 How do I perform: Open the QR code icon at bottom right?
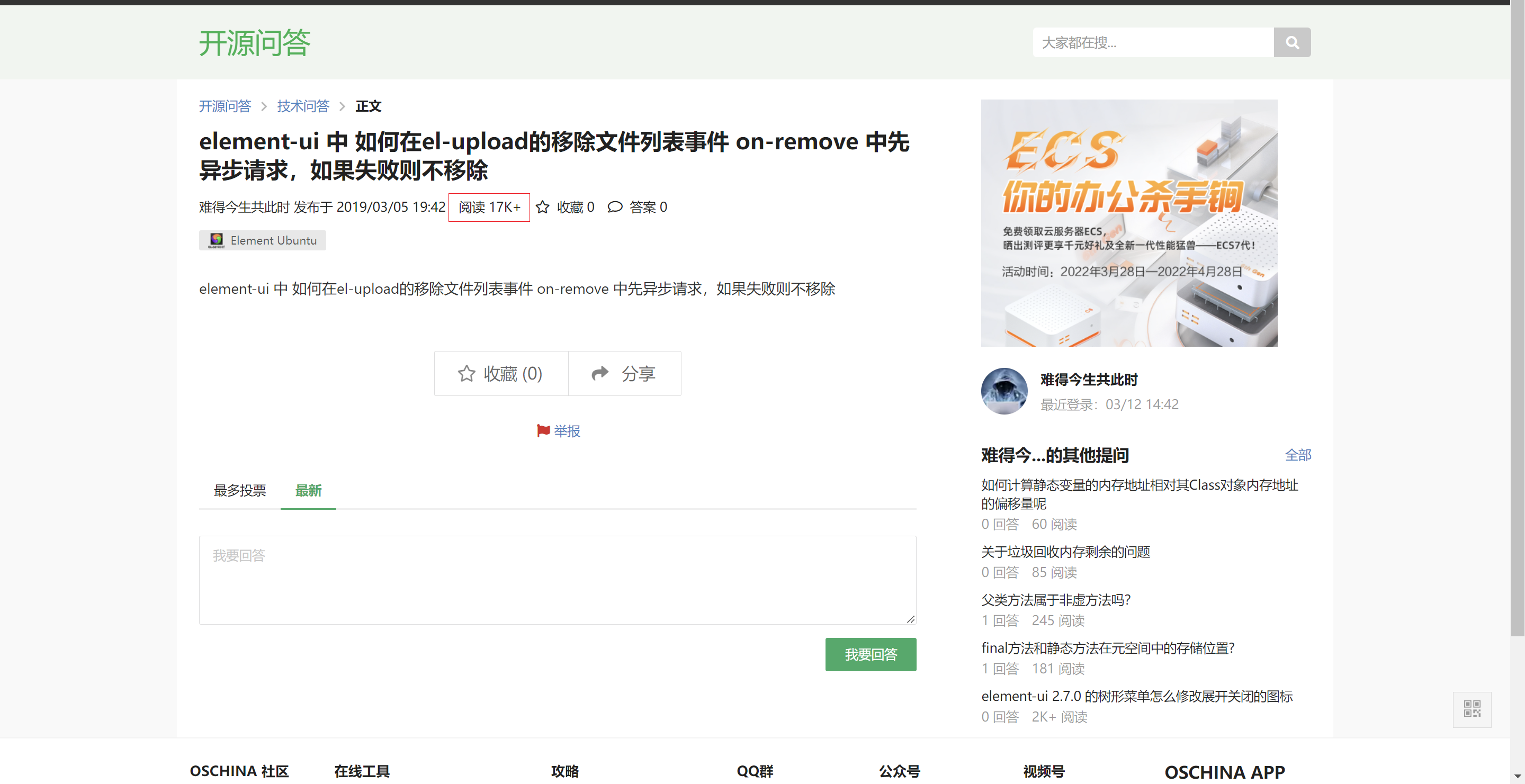pos(1472,709)
